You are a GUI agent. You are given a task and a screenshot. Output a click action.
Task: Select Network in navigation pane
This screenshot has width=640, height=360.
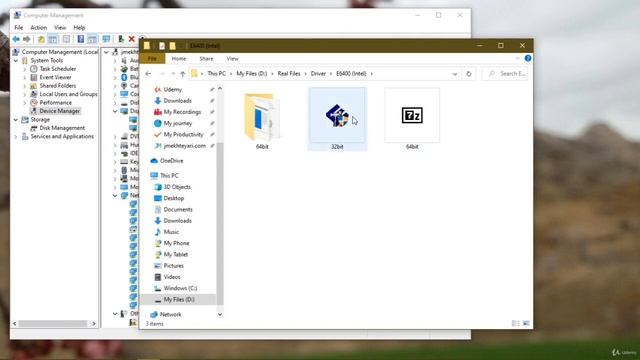click(170, 314)
